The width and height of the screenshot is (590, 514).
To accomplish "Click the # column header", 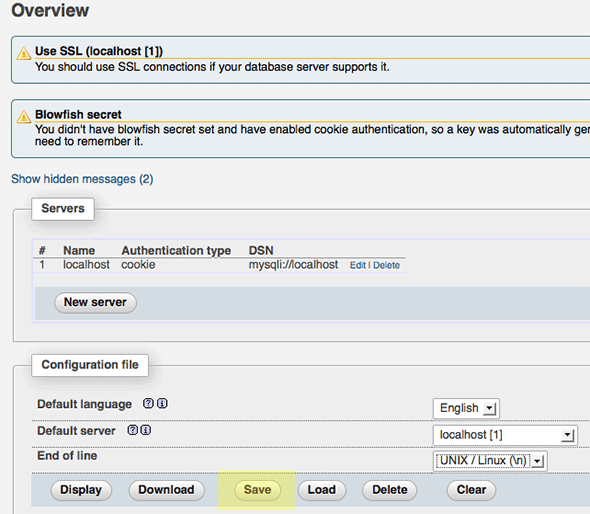I will coord(42,251).
